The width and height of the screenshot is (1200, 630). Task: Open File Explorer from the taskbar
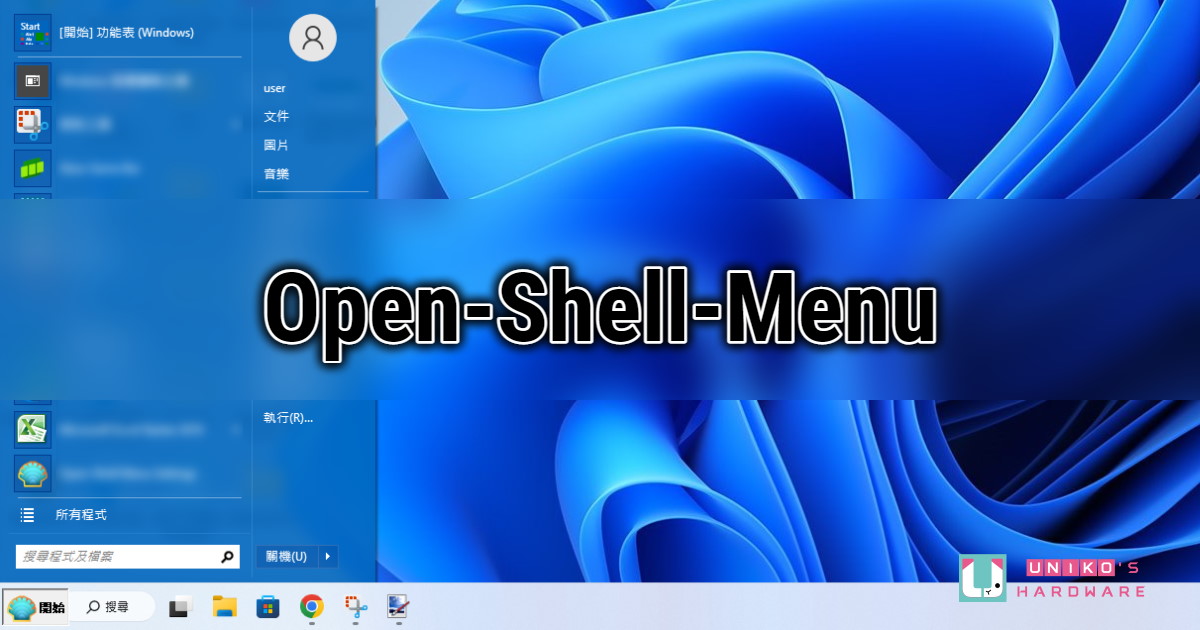[223, 607]
